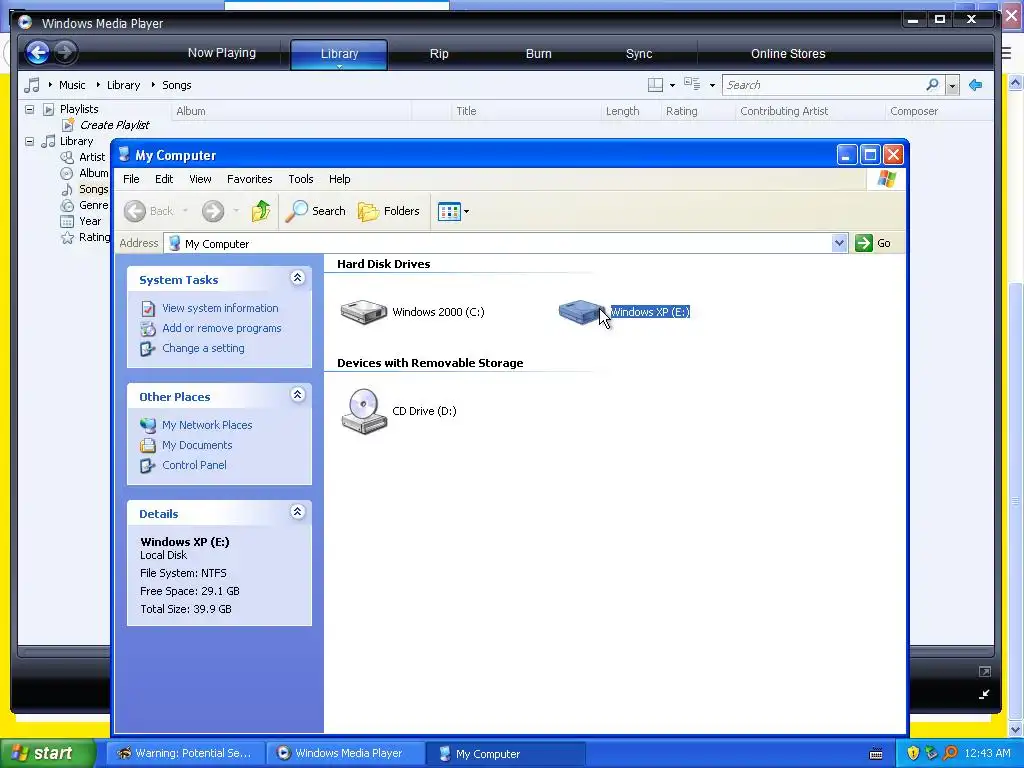This screenshot has height=768, width=1024.
Task: Click the Windows flag logo in My Computer
Action: pyautogui.click(x=886, y=179)
